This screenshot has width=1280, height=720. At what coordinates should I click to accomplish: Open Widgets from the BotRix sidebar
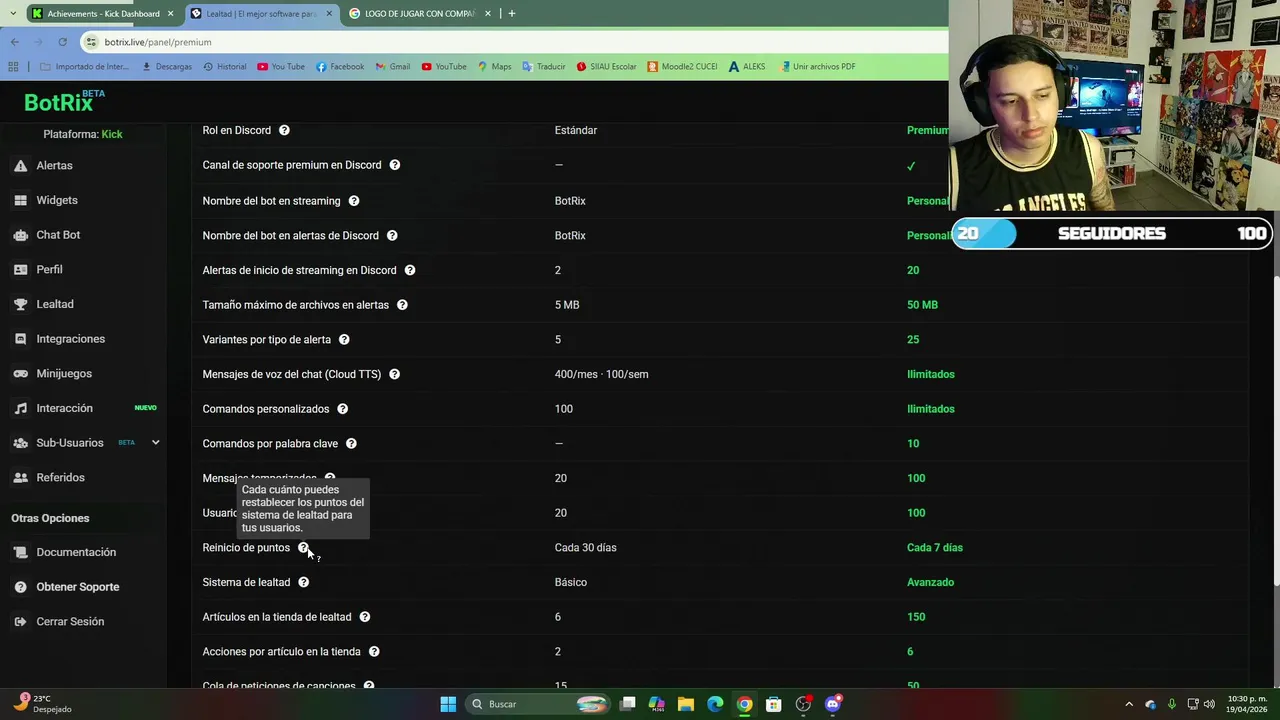pyautogui.click(x=56, y=200)
